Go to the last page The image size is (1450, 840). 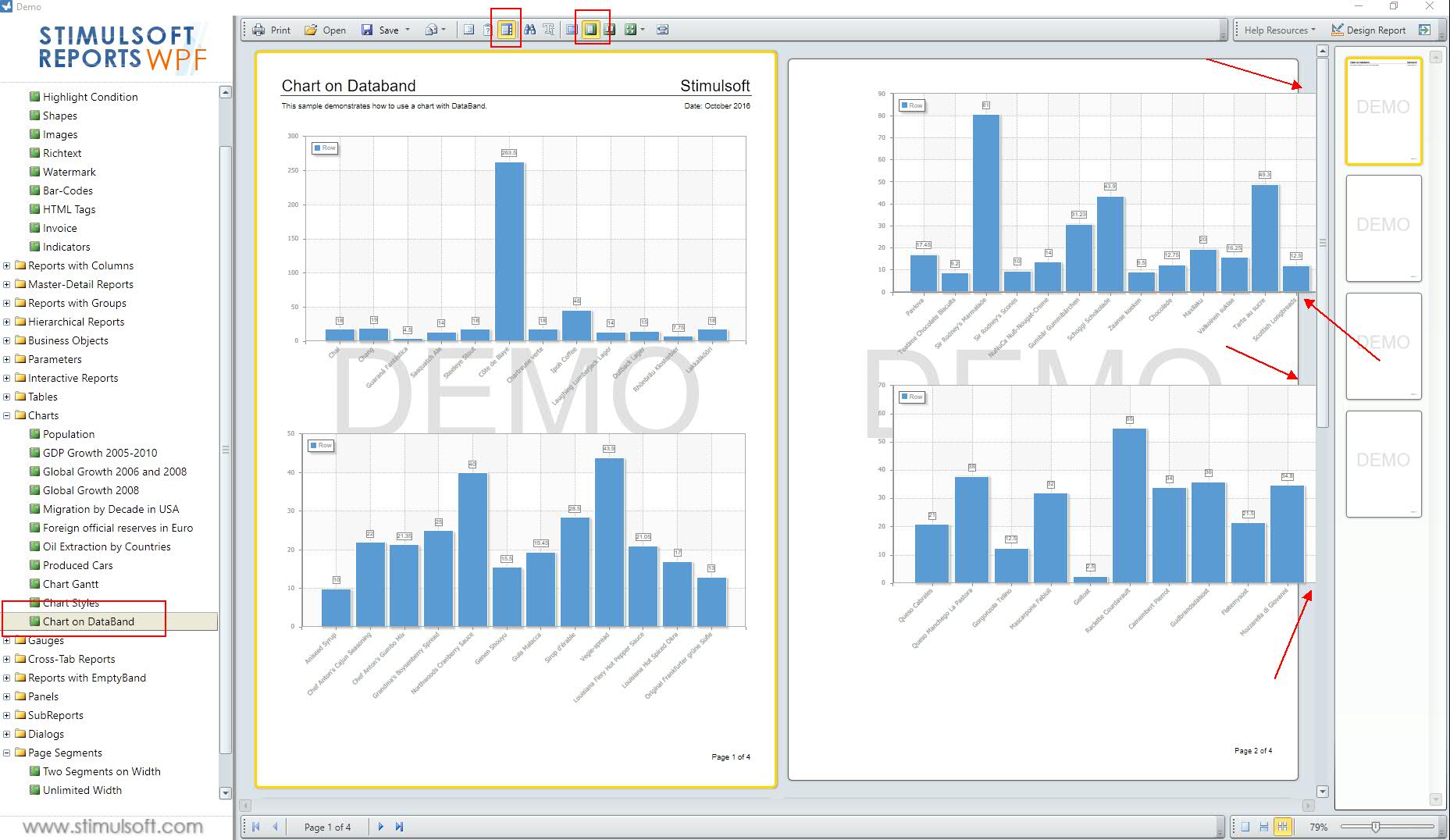click(399, 827)
